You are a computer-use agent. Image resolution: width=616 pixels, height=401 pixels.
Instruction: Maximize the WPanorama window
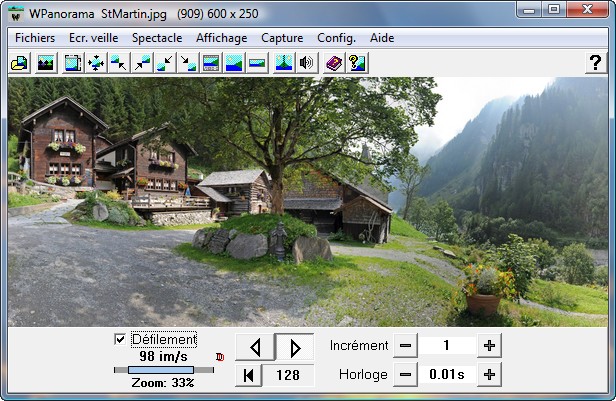coord(554,9)
